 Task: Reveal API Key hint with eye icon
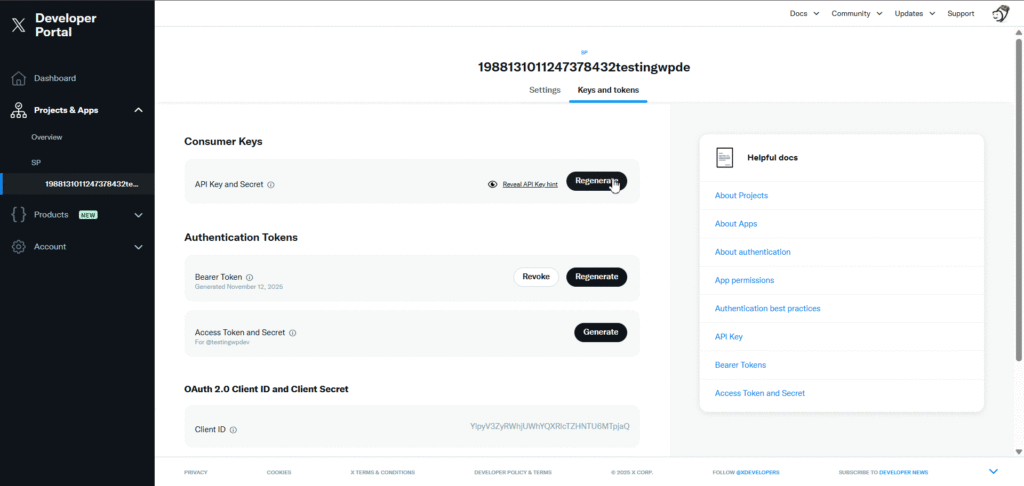[x=492, y=185]
